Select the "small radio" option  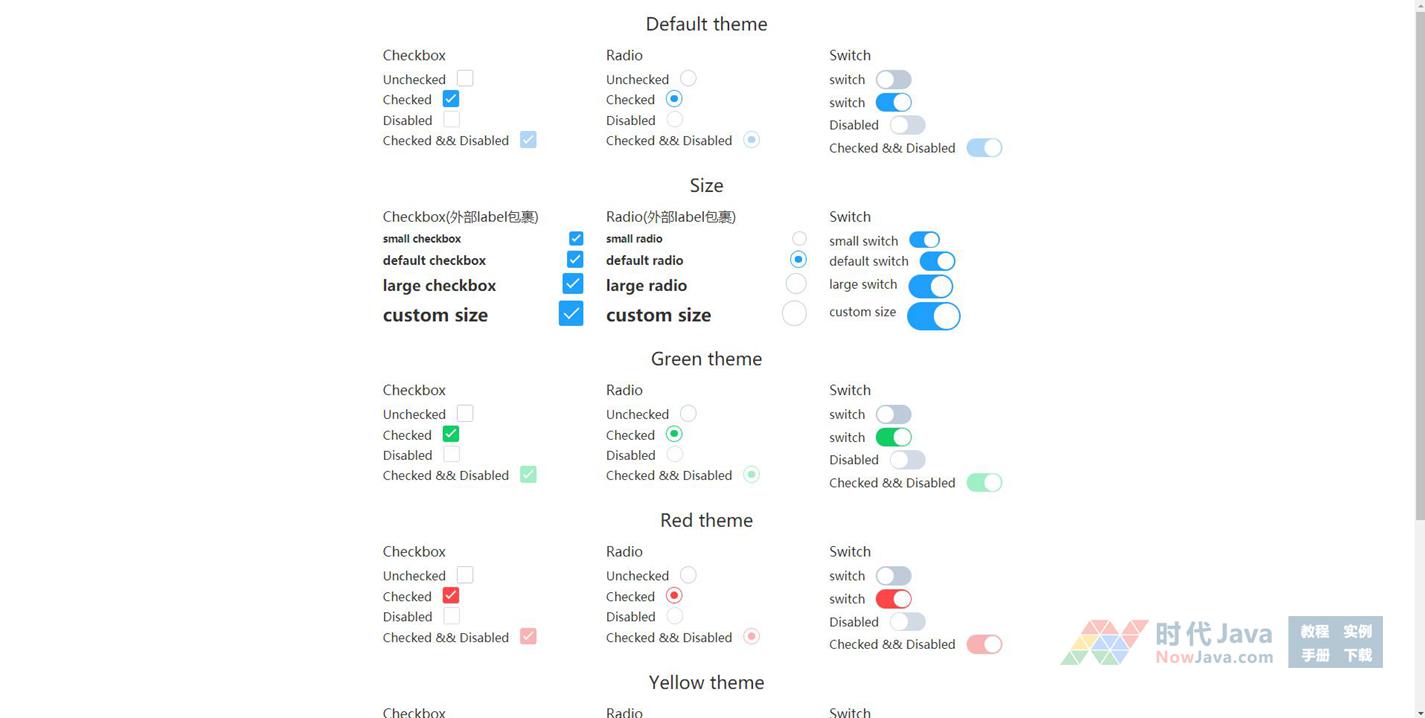click(799, 238)
